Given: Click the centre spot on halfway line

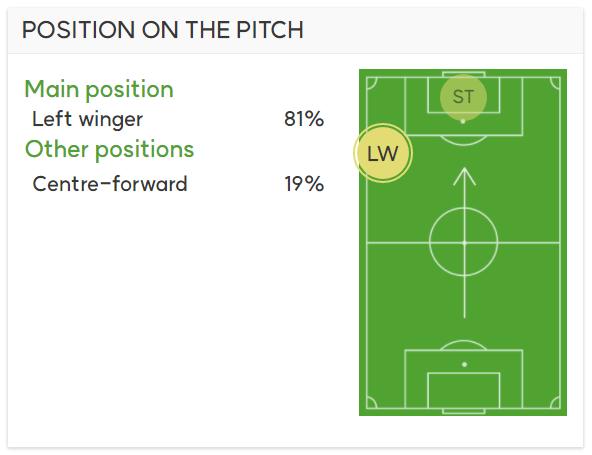Looking at the screenshot, I should point(464,243).
